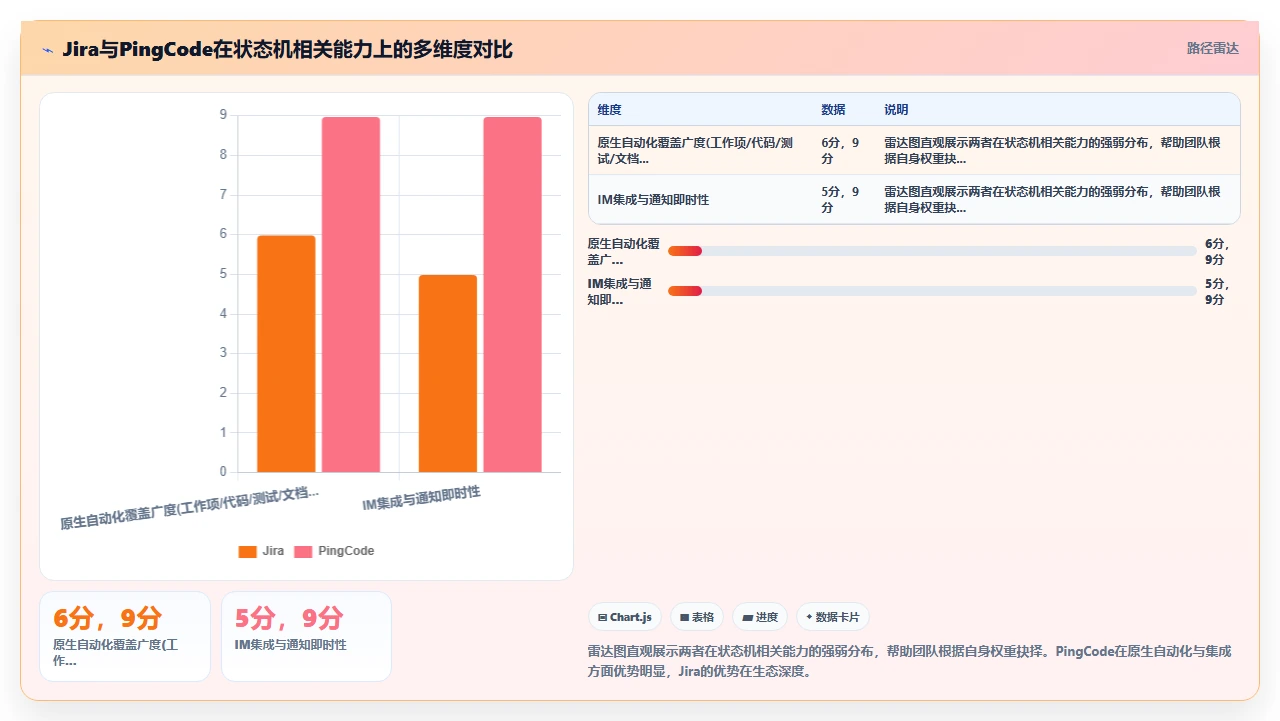1280x721 pixels.
Task: Click the 路径雷达 label in header
Action: [1212, 48]
